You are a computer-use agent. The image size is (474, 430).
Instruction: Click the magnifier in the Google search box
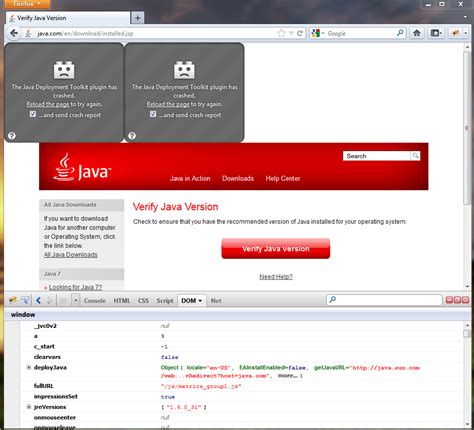coord(400,33)
